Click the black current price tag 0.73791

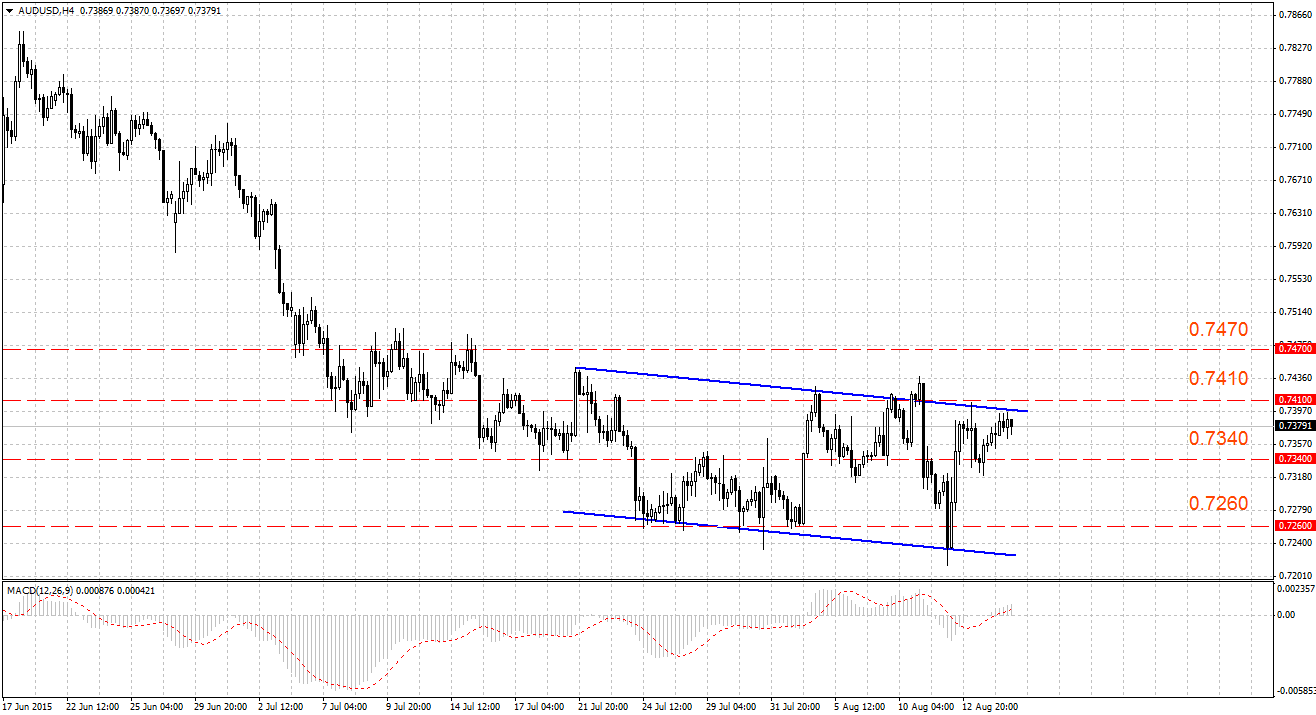(1295, 426)
